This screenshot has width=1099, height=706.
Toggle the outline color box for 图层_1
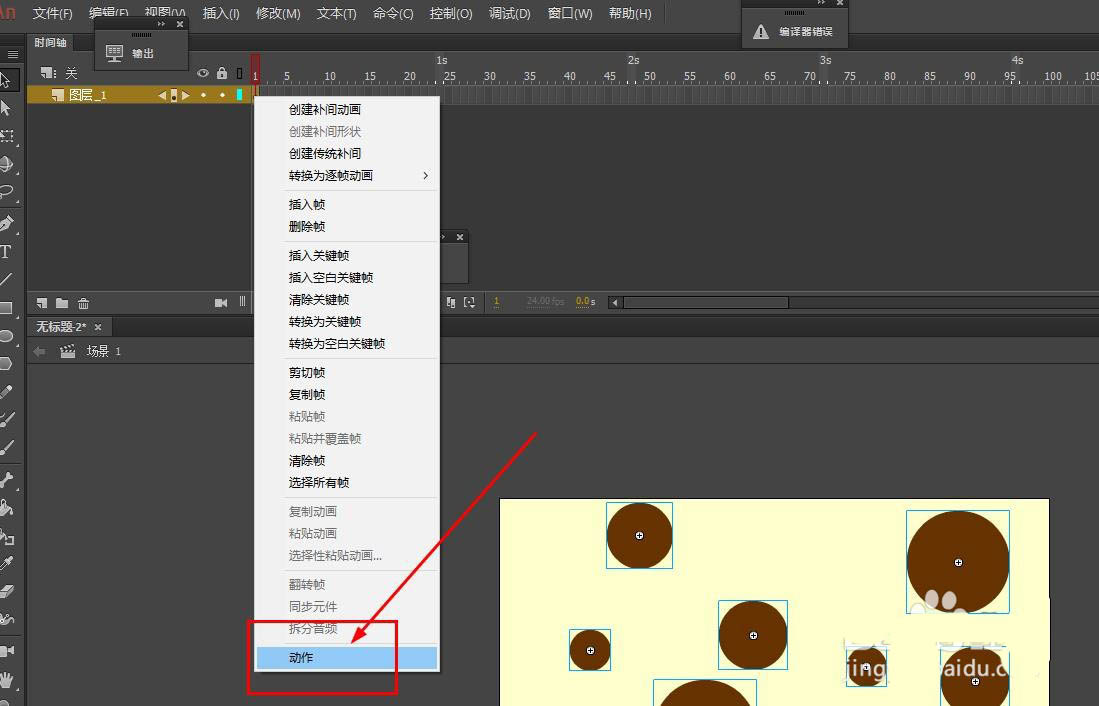pos(240,95)
